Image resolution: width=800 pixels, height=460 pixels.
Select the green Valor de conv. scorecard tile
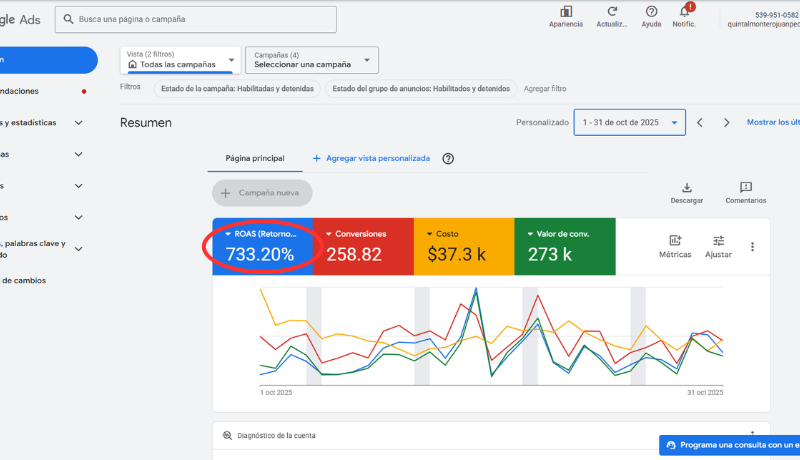click(x=565, y=247)
